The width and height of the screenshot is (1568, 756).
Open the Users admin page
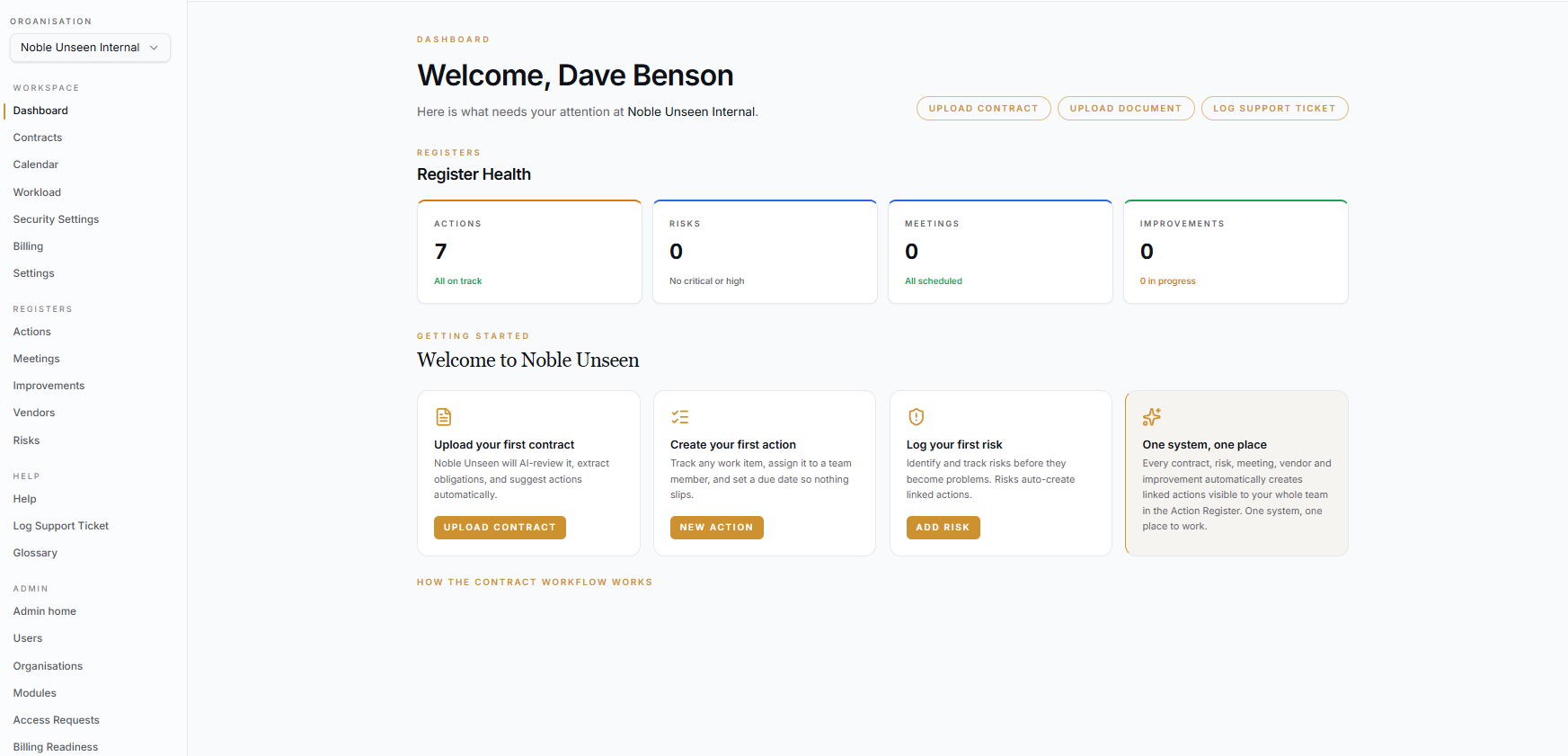pyautogui.click(x=28, y=638)
